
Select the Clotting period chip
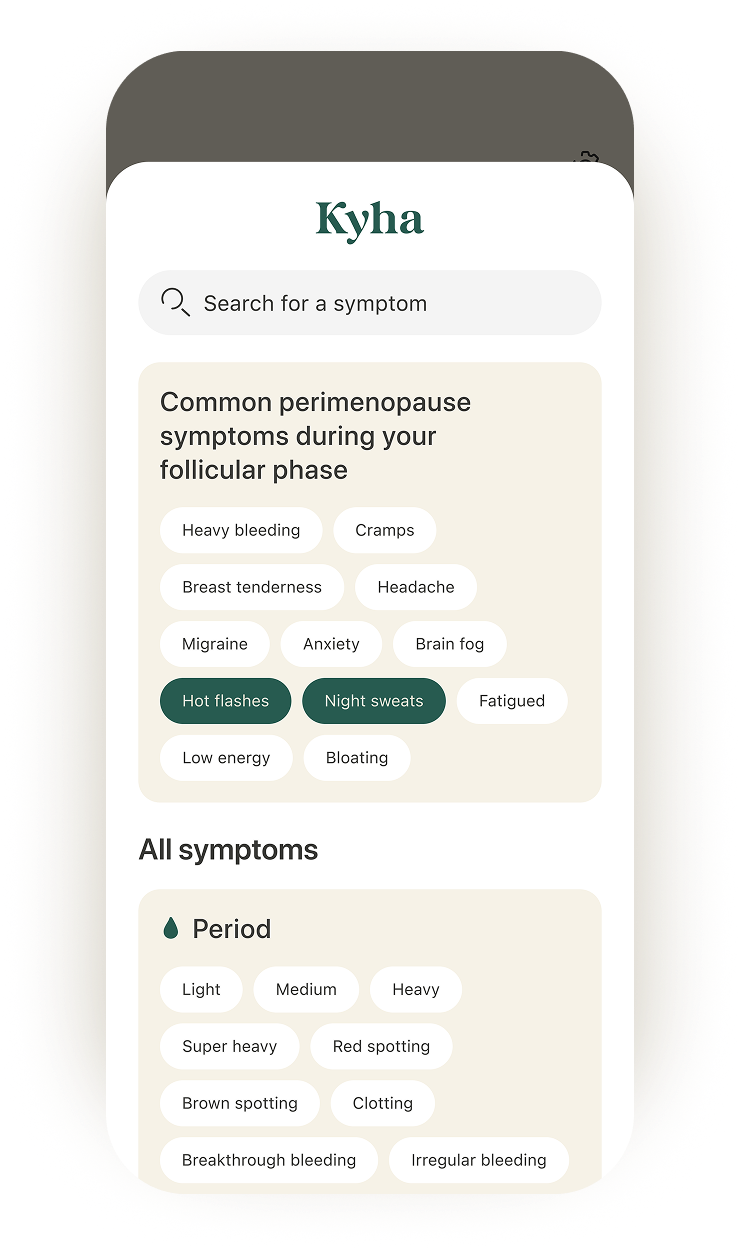pyautogui.click(x=383, y=1103)
